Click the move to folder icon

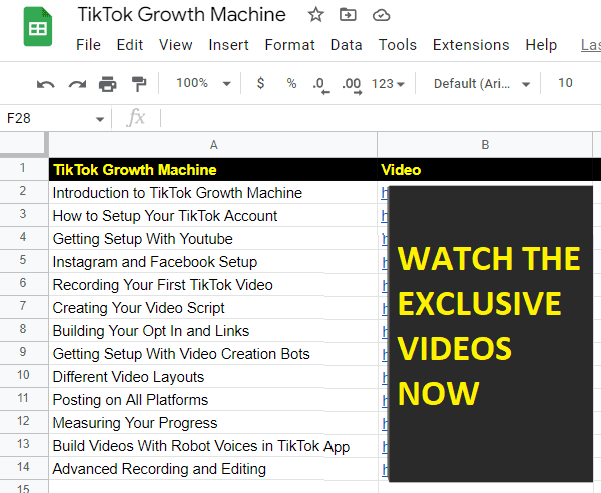[x=348, y=15]
